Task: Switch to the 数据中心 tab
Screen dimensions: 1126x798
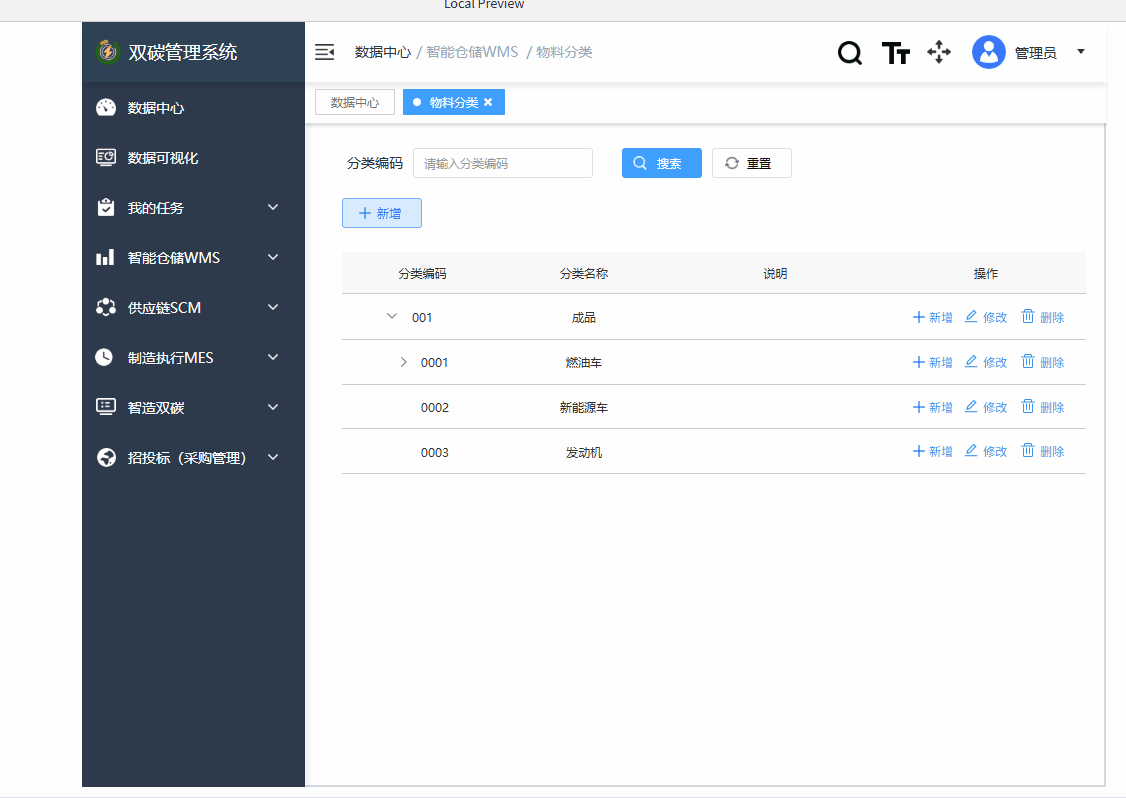Action: click(354, 102)
